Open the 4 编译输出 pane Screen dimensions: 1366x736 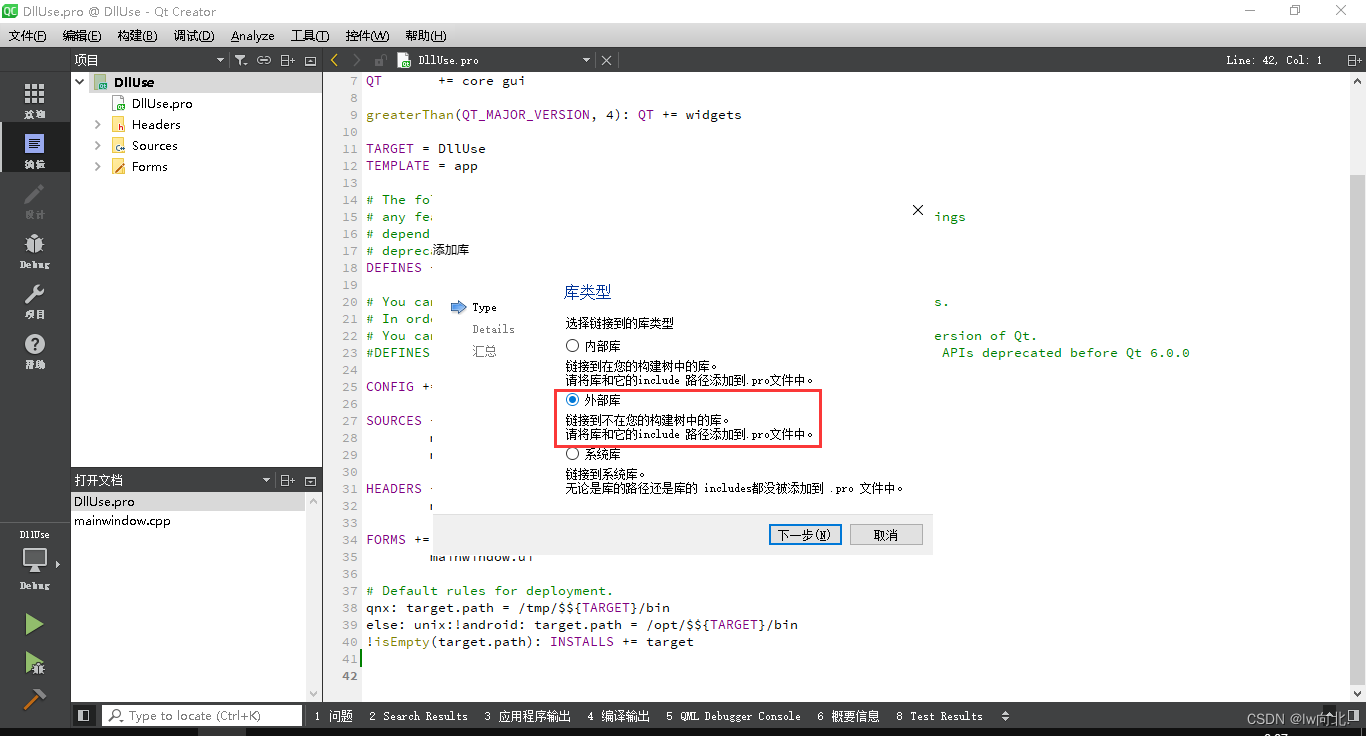click(x=618, y=716)
